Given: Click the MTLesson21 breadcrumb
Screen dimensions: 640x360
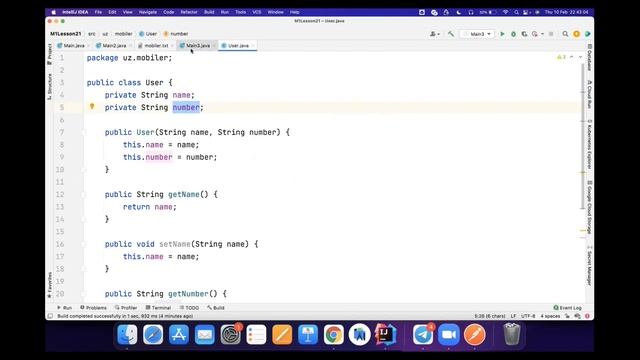Looking at the screenshot, I should (x=66, y=34).
